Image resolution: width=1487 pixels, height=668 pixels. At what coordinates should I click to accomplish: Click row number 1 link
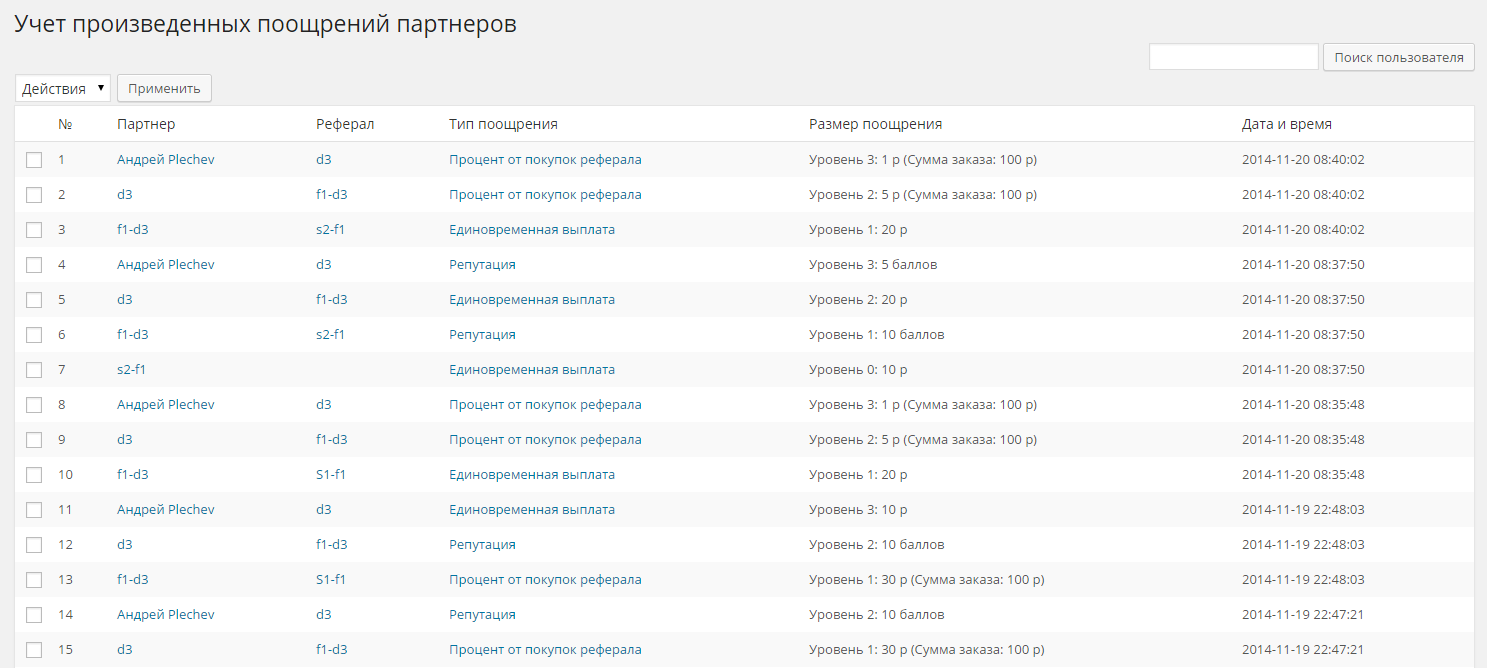tap(61, 160)
